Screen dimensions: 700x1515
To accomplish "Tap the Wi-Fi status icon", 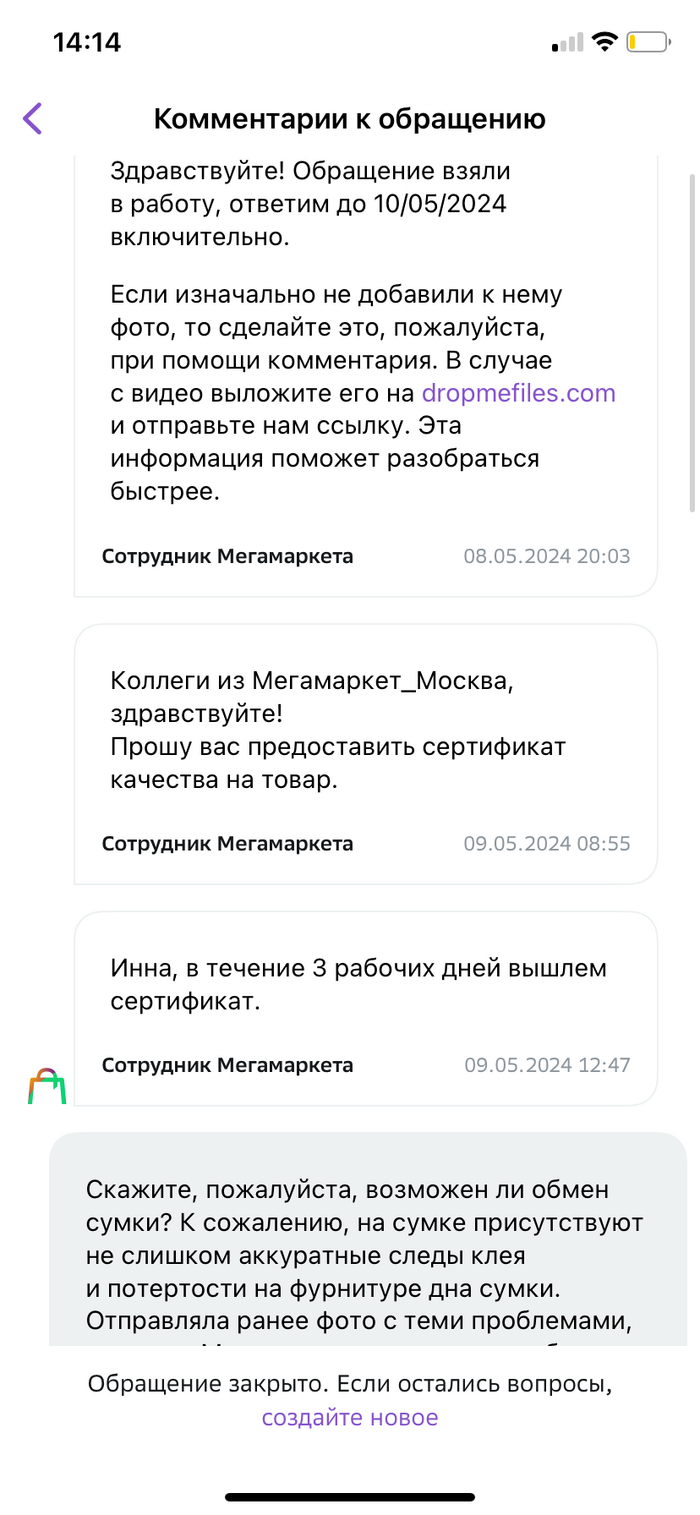I will pos(604,42).
